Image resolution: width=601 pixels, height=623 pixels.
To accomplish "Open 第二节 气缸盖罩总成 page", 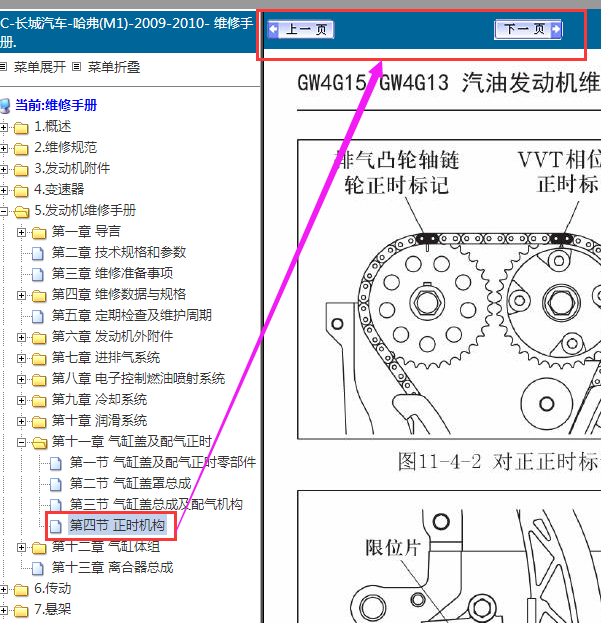I will (131, 483).
